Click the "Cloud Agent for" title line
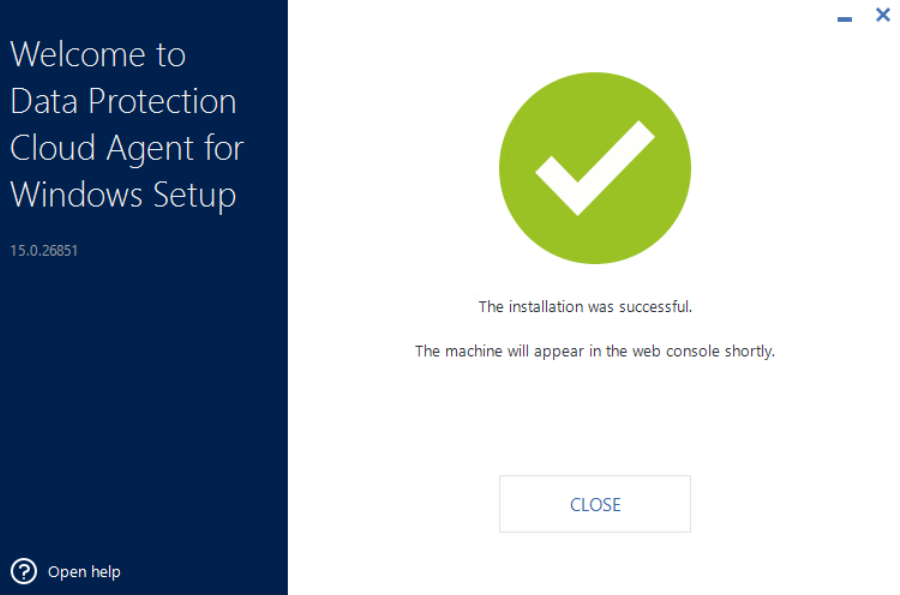 click(x=127, y=148)
